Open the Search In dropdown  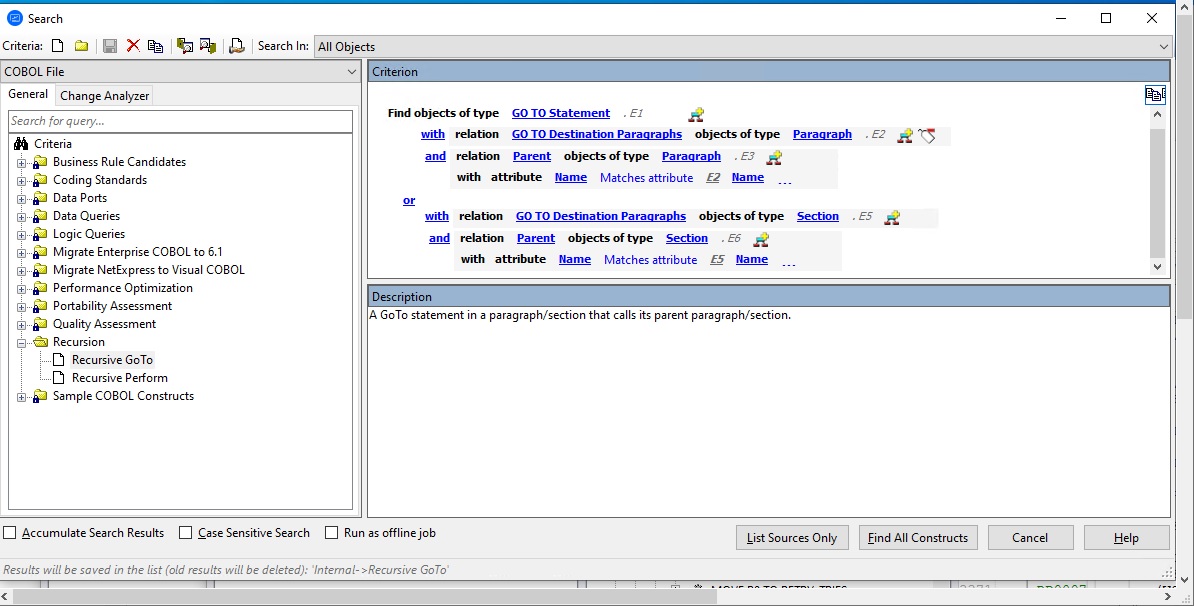pyautogui.click(x=1163, y=45)
